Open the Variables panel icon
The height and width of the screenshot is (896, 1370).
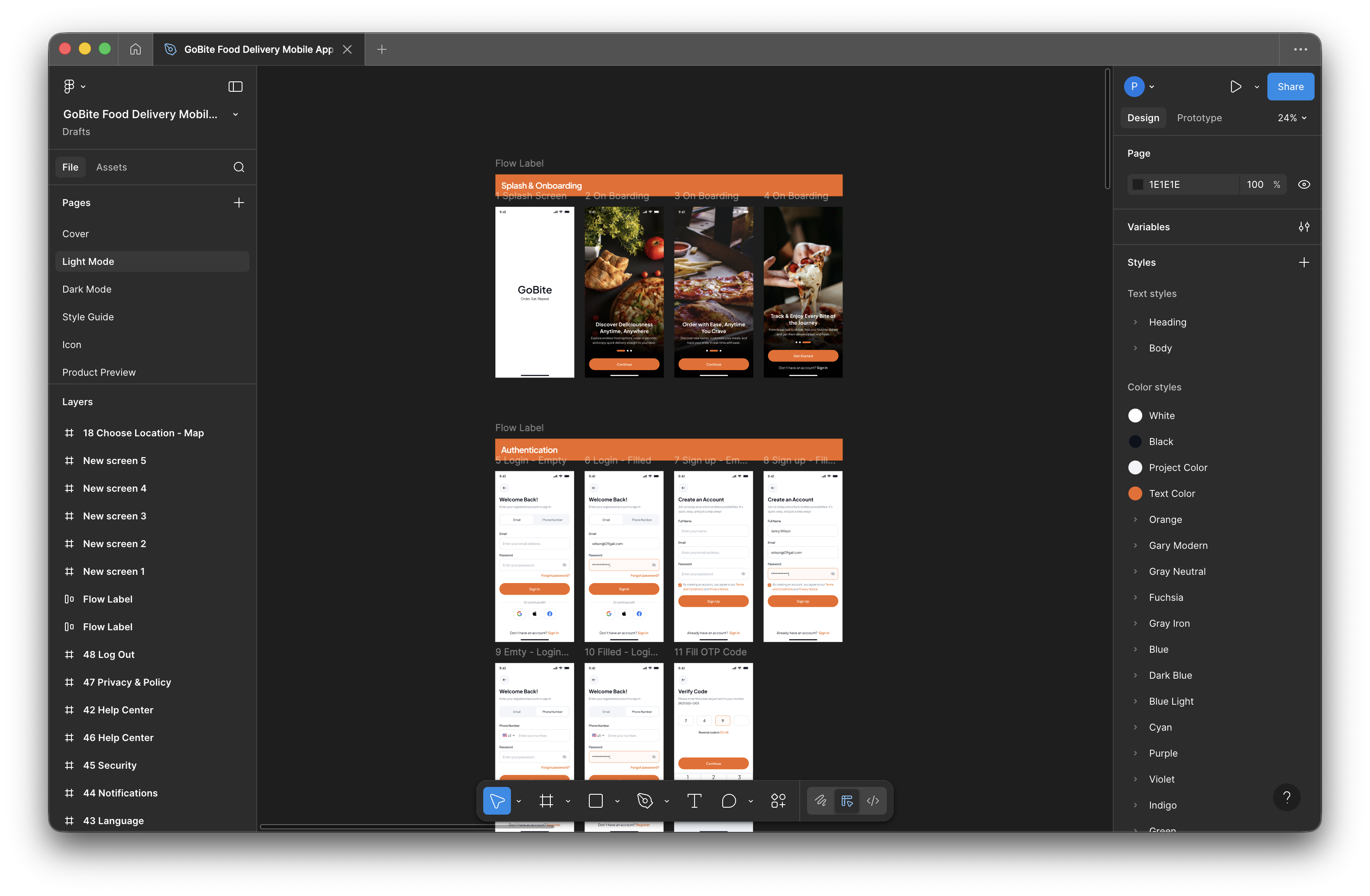pyautogui.click(x=1304, y=227)
